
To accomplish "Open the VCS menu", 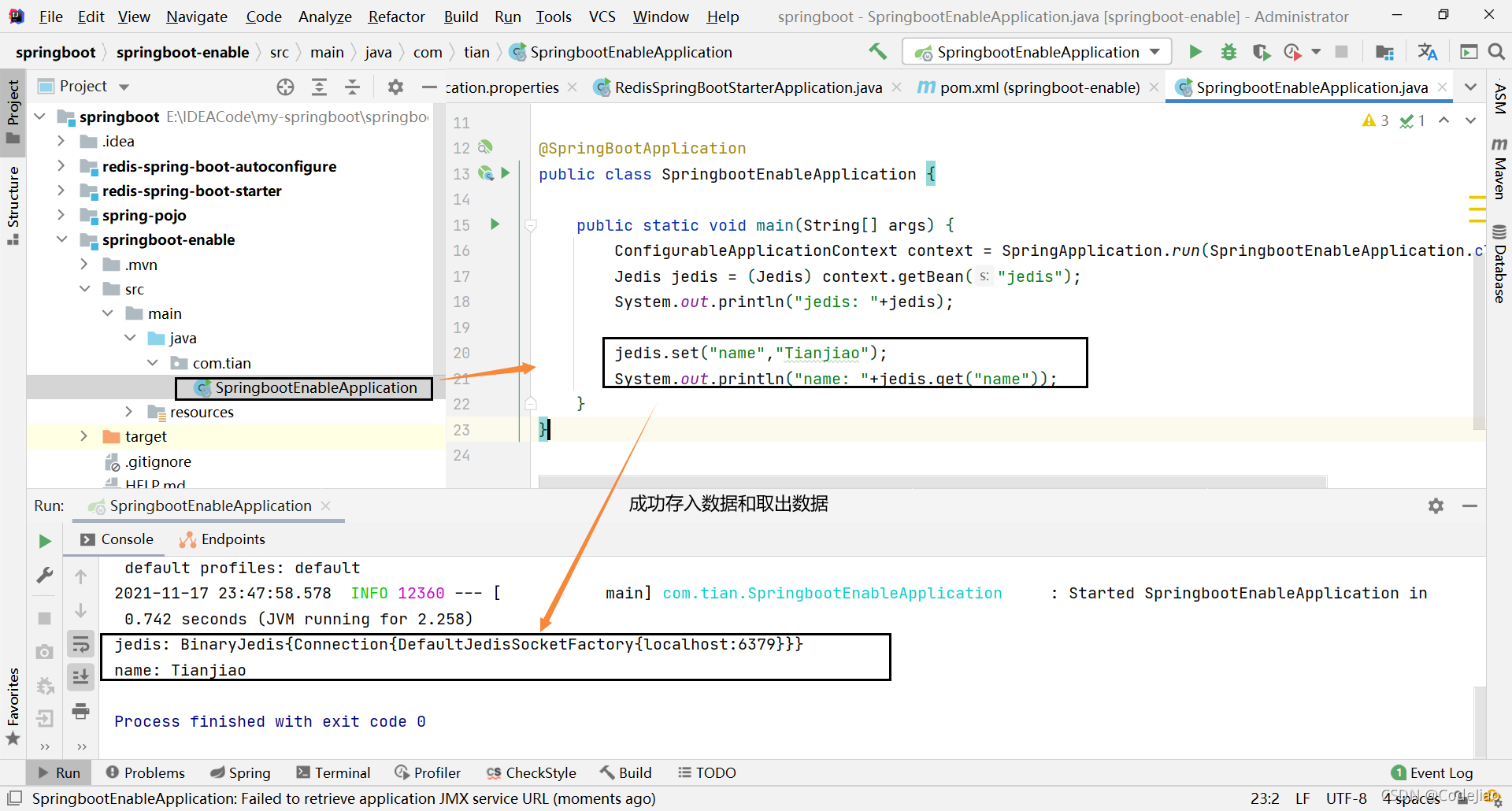I will pyautogui.click(x=602, y=17).
